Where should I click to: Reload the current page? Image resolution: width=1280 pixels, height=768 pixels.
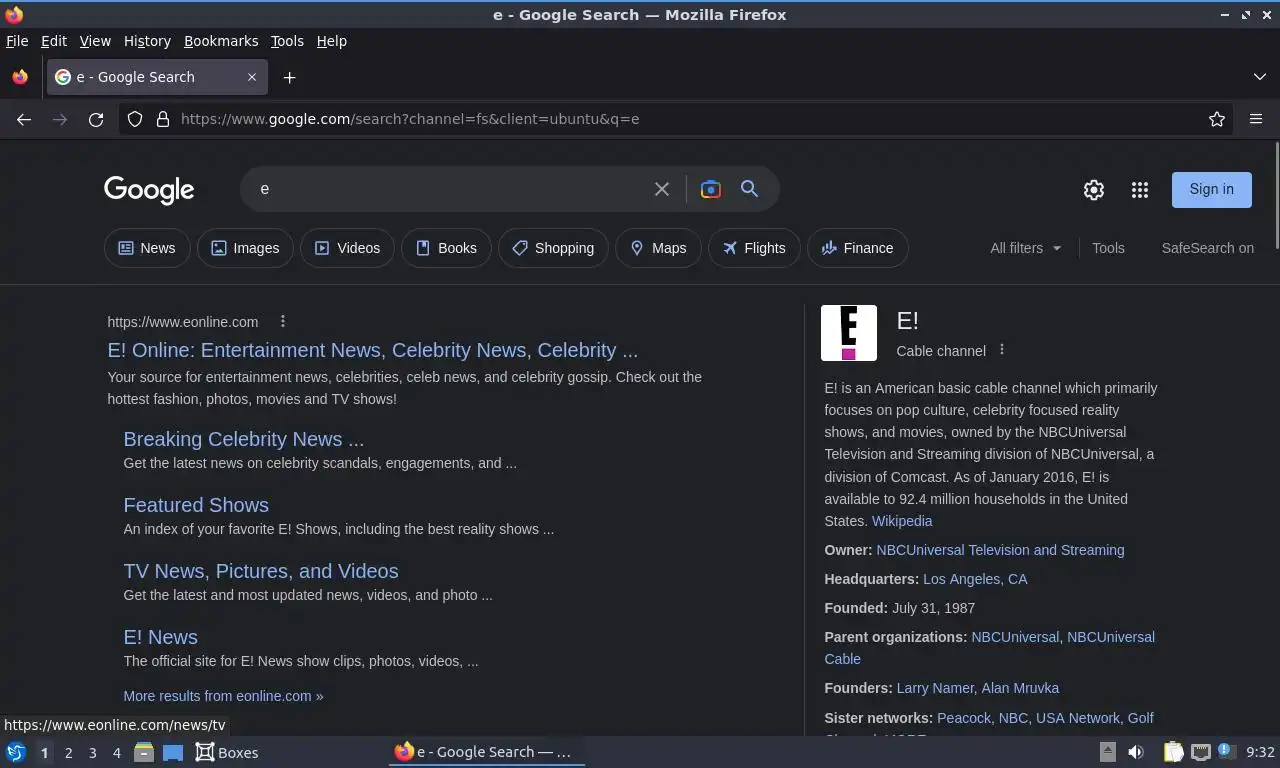click(96, 119)
